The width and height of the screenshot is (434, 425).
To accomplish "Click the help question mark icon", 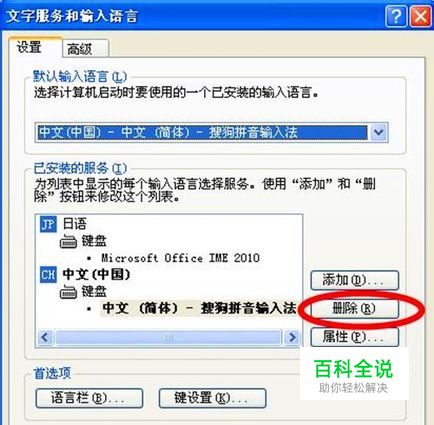I will pyautogui.click(x=396, y=16).
